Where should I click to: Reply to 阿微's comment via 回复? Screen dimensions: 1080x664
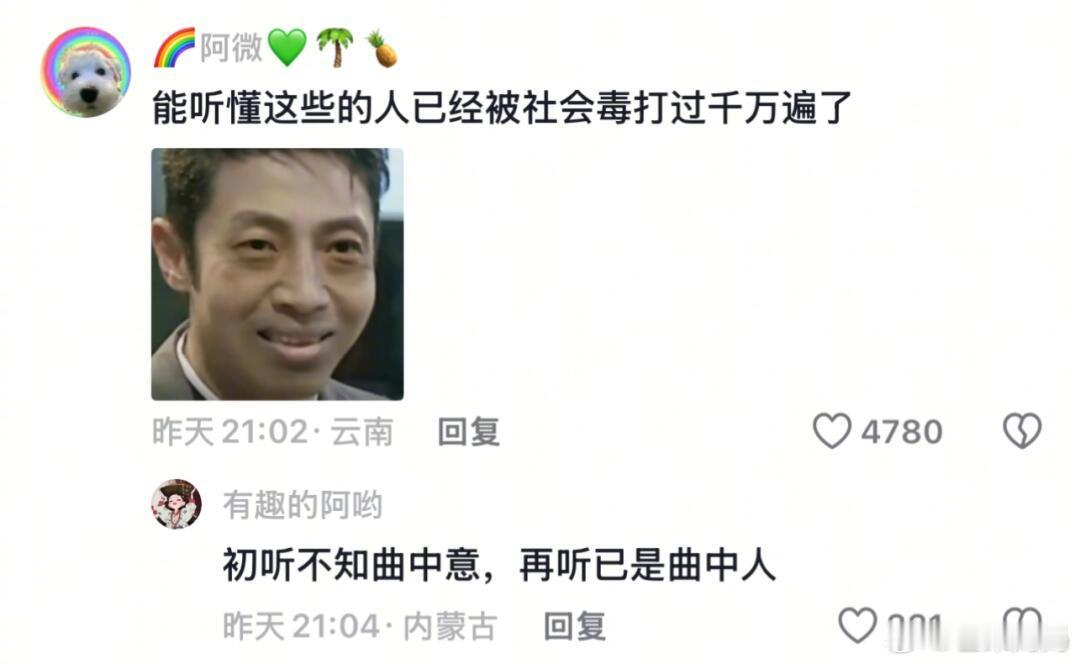pos(468,432)
